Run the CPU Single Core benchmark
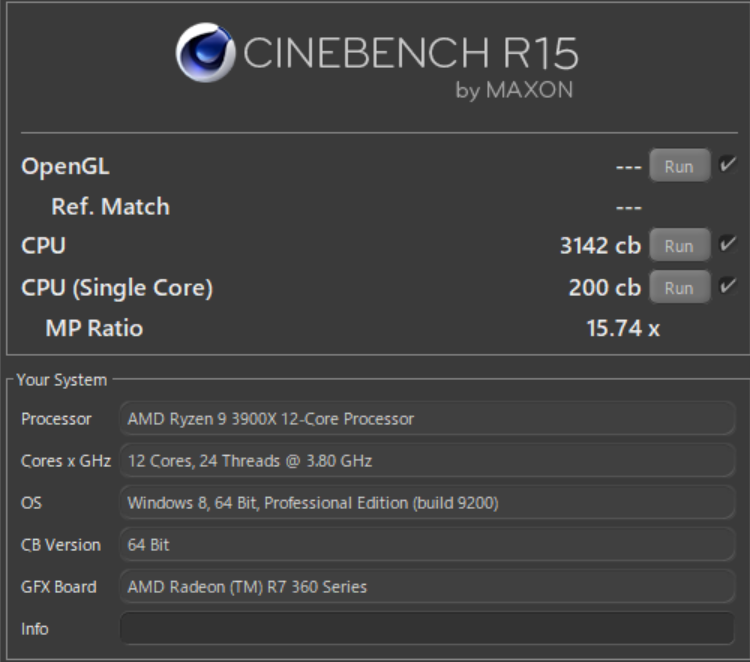 [680, 287]
